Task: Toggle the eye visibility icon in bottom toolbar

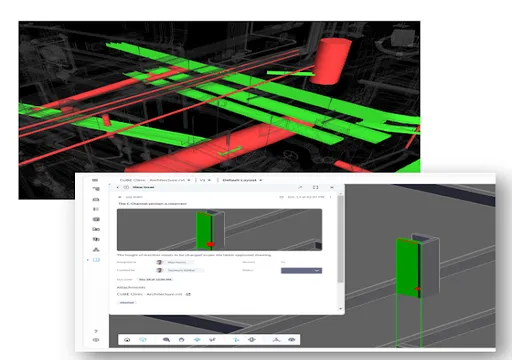Action: point(292,340)
